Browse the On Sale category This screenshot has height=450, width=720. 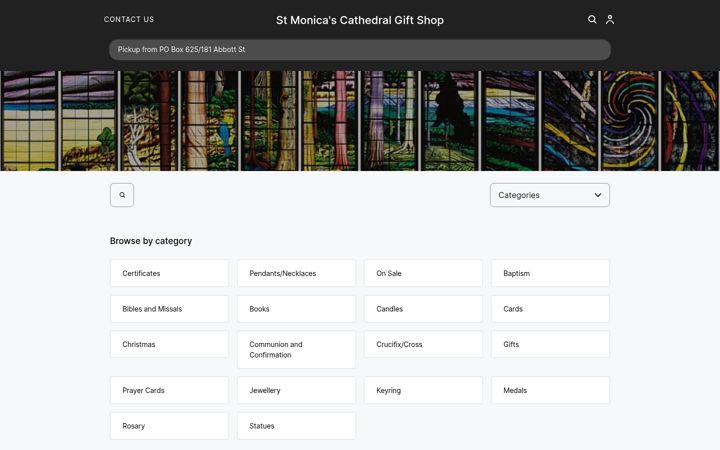[x=423, y=273]
